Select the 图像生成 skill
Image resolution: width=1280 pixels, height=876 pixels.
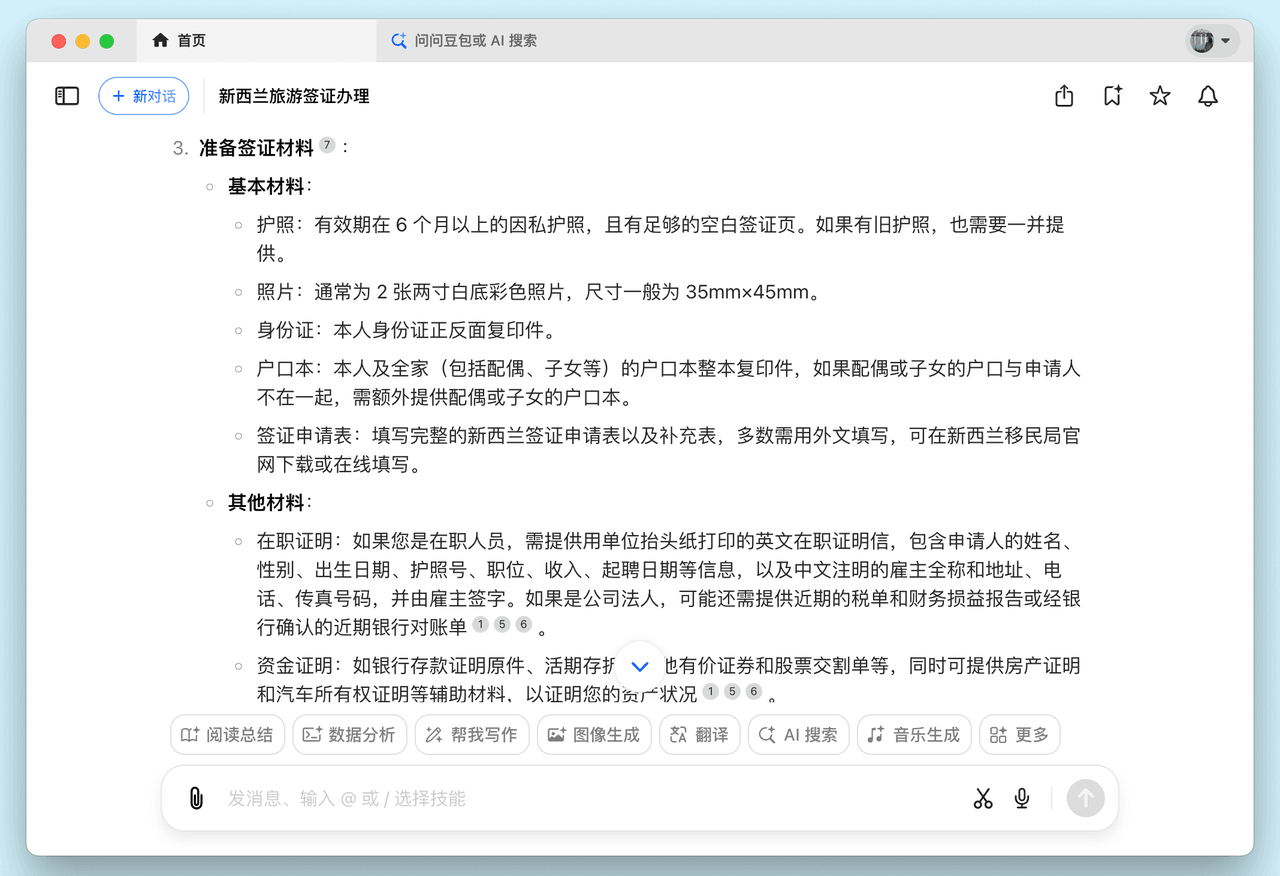coord(594,735)
